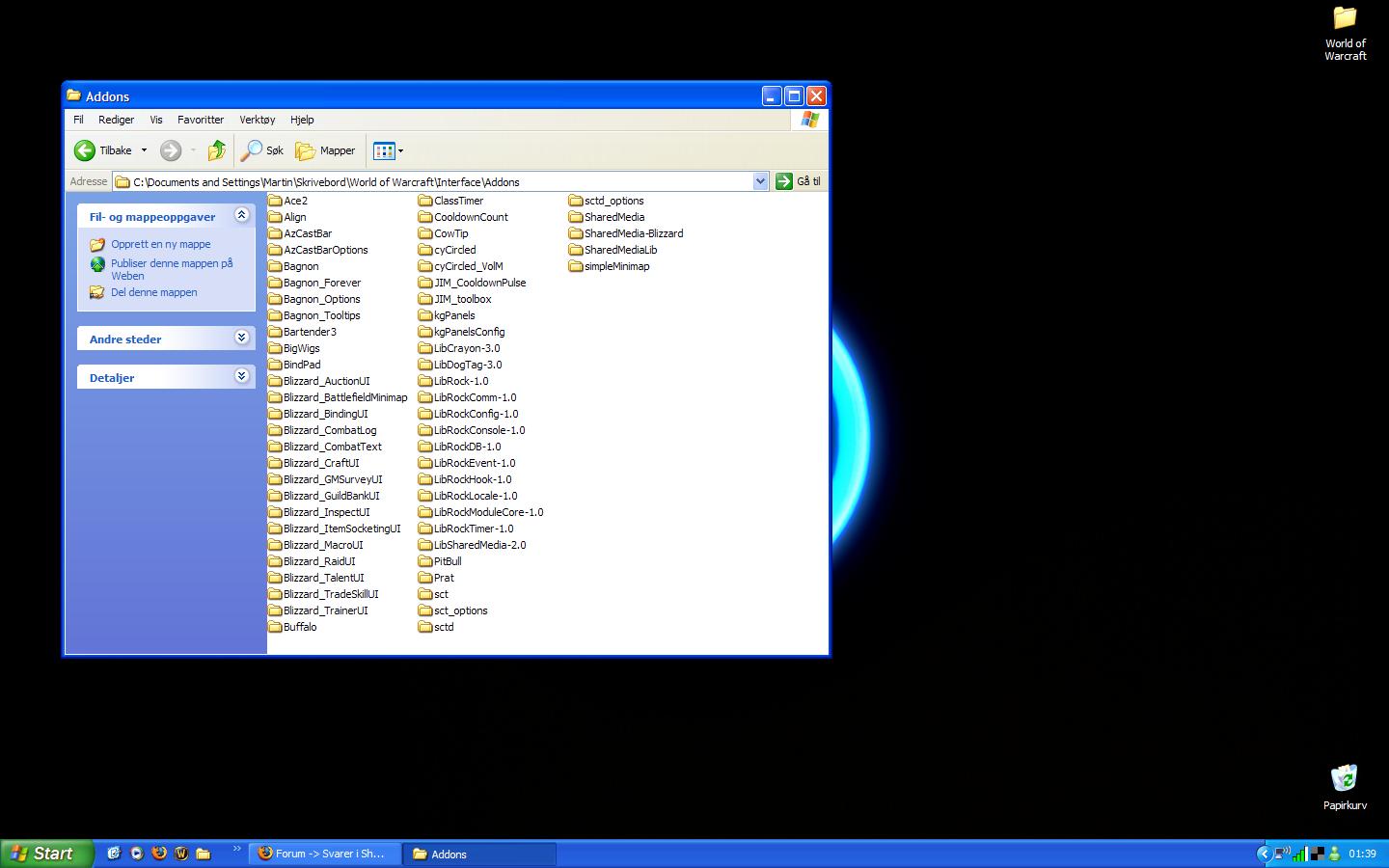Click the checkered black tray icon
Viewport: 1389px width, 868px height.
tap(1318, 854)
